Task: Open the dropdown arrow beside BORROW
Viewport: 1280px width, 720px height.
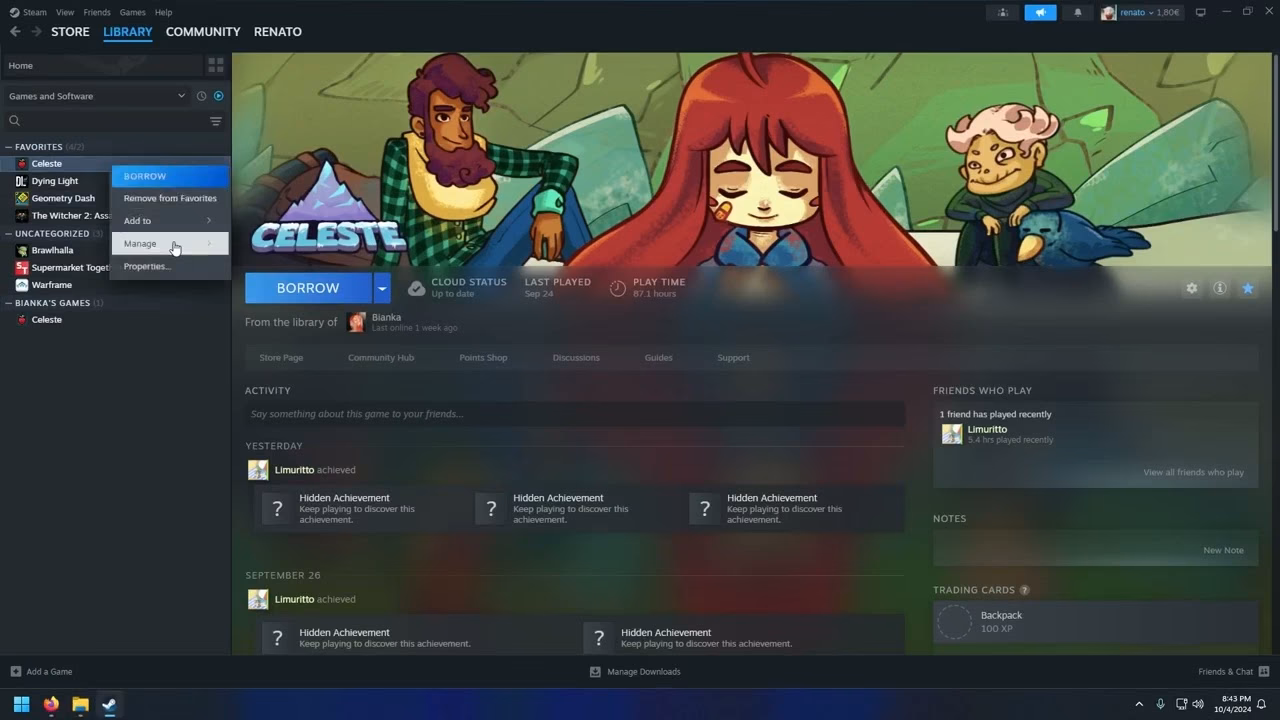Action: (382, 288)
